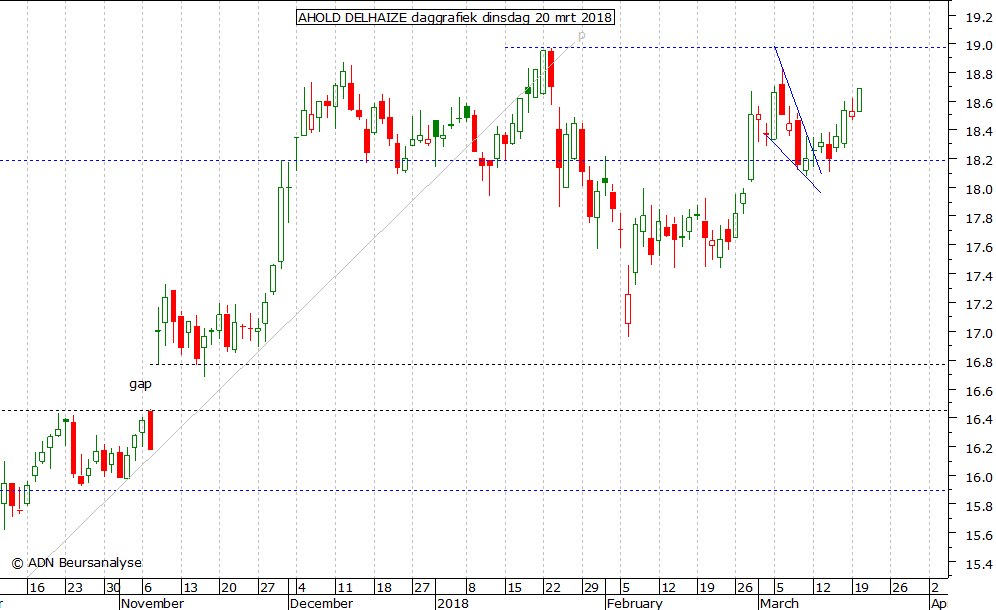Click the 'December' month label
996x610 pixels.
321,603
